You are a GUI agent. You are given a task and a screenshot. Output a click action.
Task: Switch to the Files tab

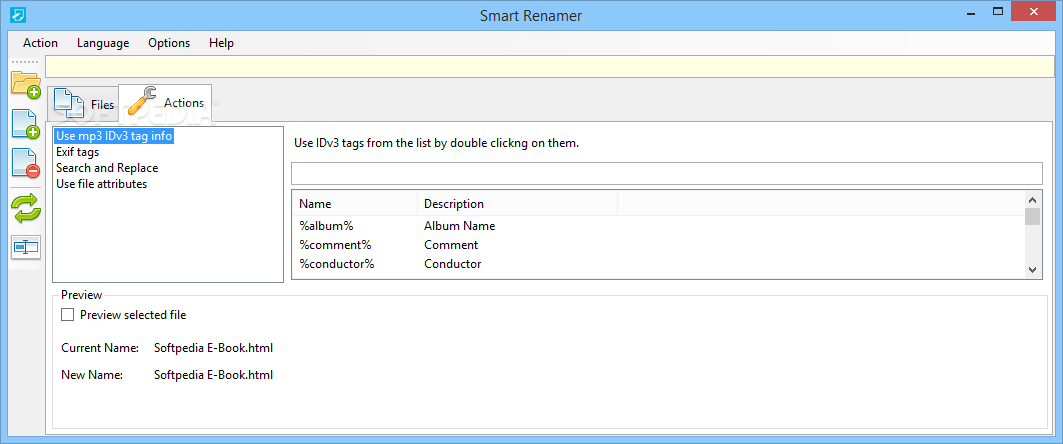click(x=84, y=104)
